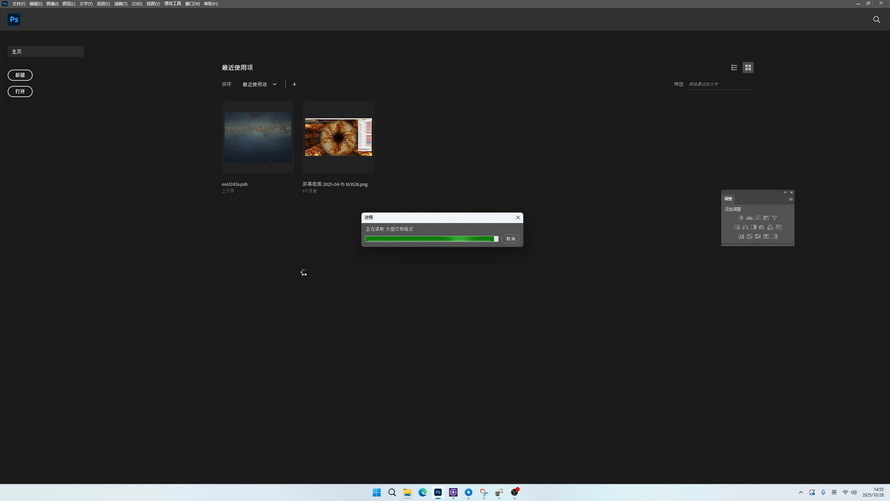Add a Levels adjustment

pos(749,218)
